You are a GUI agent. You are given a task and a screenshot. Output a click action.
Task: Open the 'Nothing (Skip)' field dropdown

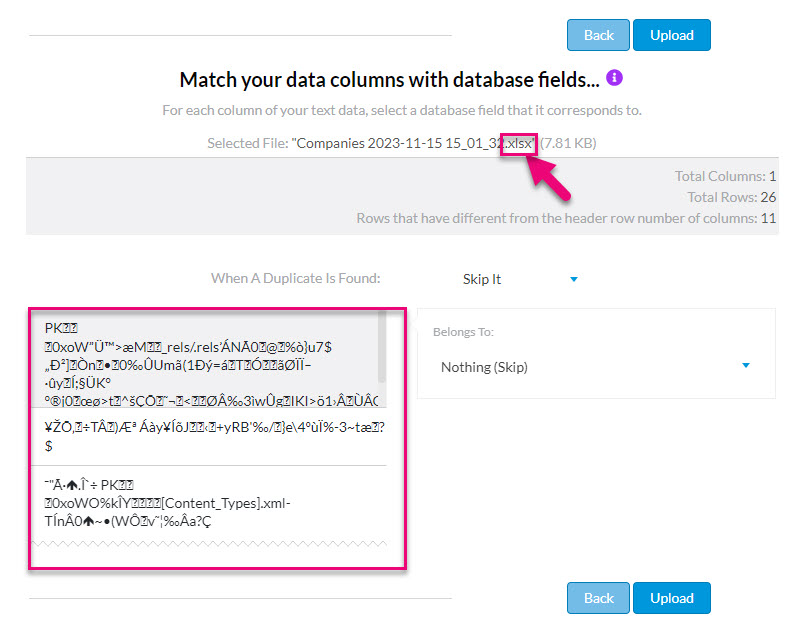[x=485, y=367]
